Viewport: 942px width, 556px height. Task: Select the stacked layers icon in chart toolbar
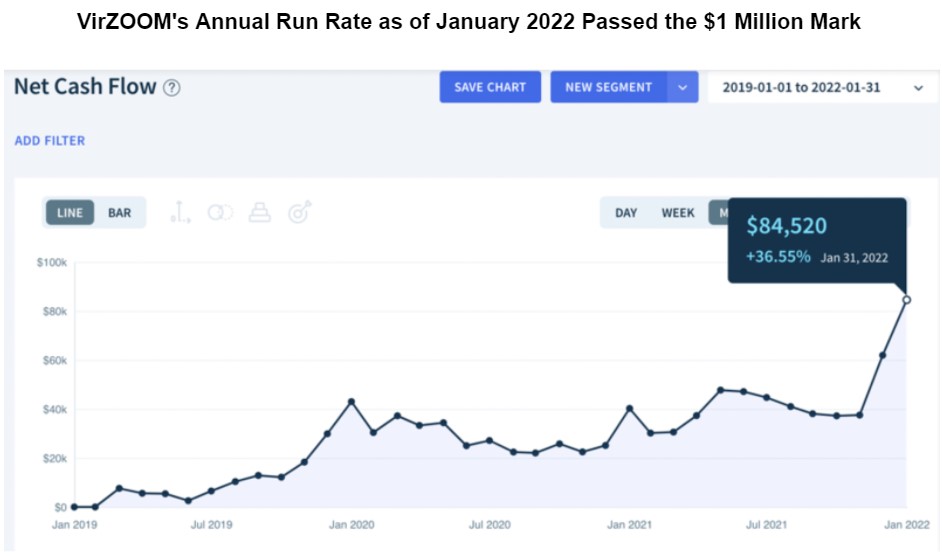[x=260, y=212]
